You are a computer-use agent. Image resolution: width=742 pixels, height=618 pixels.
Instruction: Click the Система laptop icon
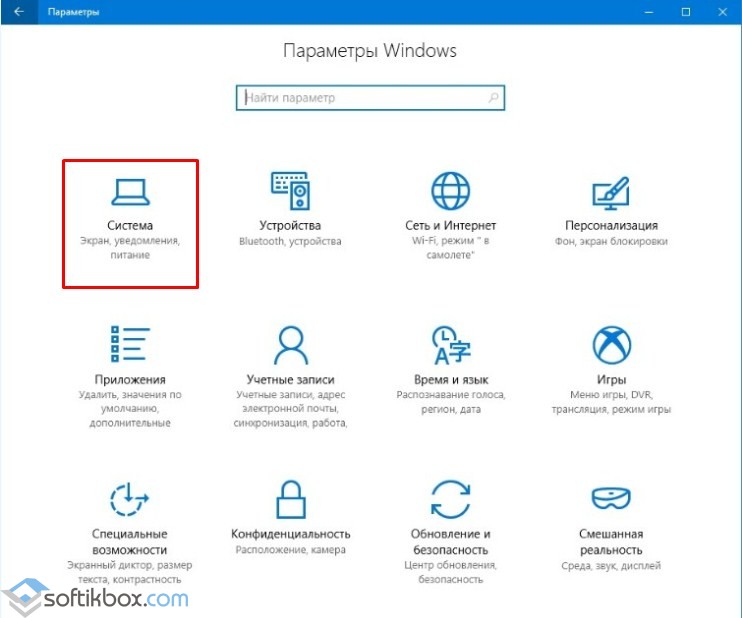(x=130, y=191)
